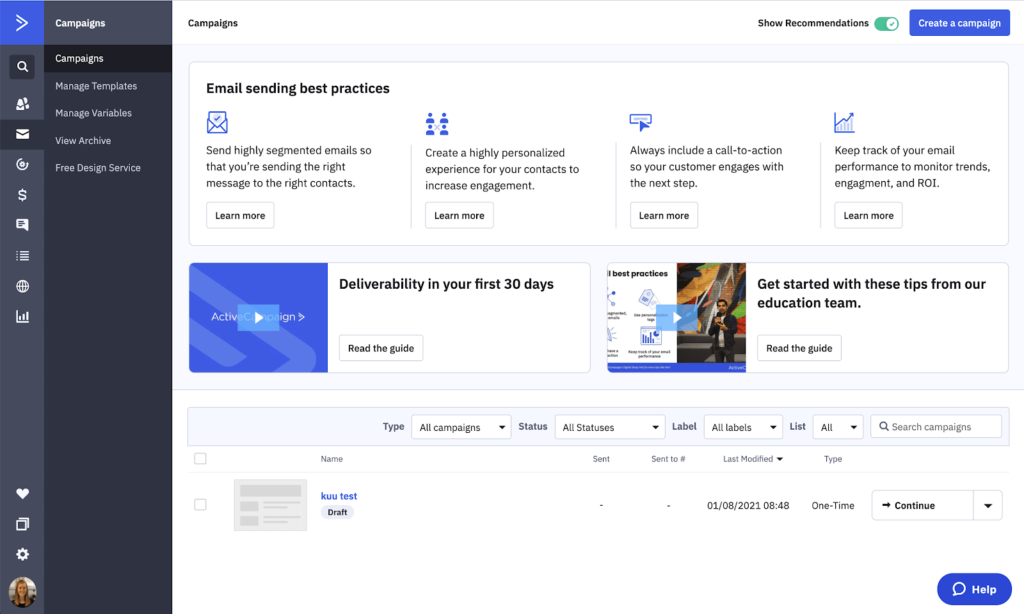Viewport: 1024px width, 614px height.
Task: Click the Create a campaign button
Action: [x=959, y=23]
